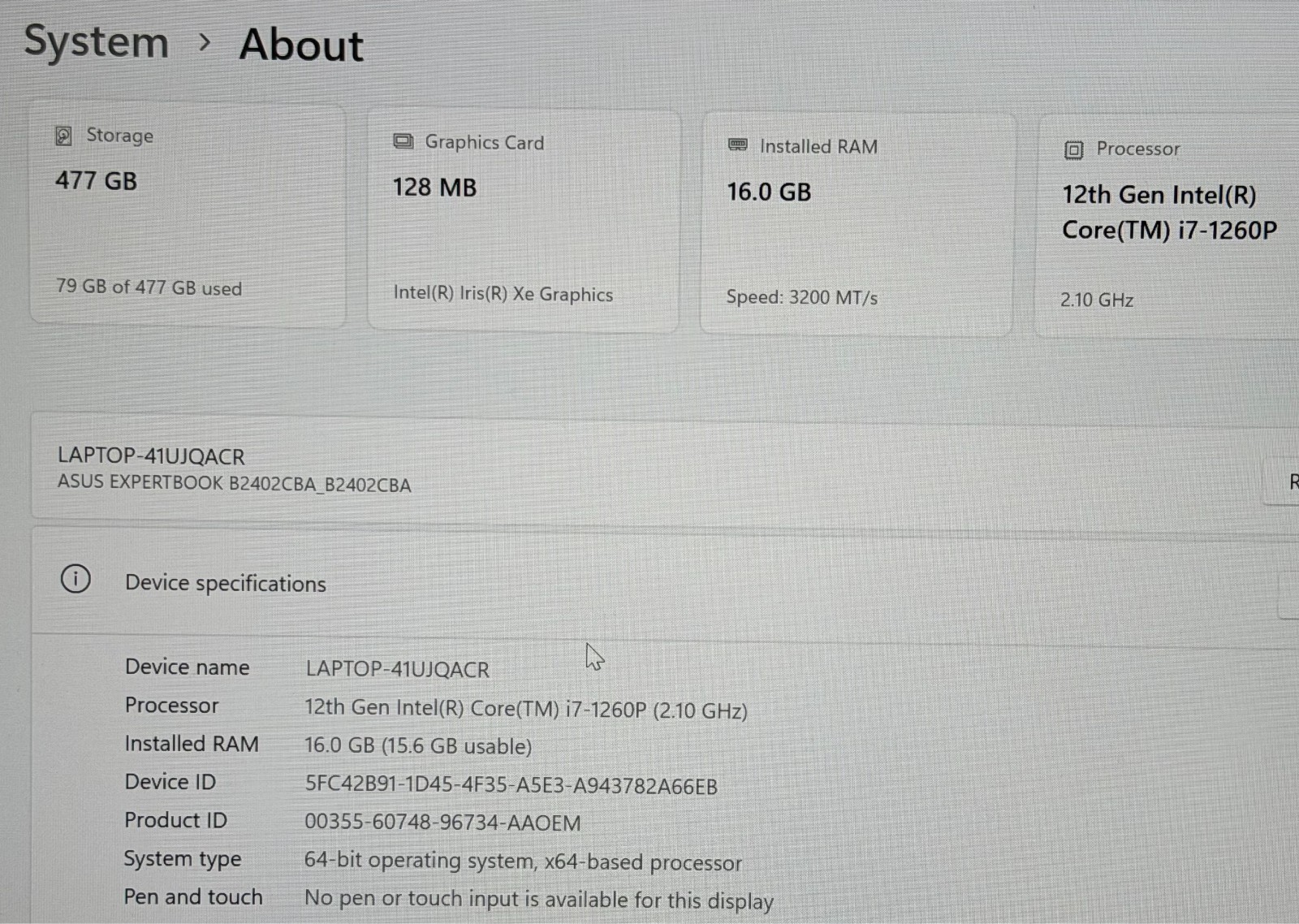The image size is (1299, 924).
Task: Select Device name value LAPTOP-41UJQACR in specifications
Action: pos(397,669)
